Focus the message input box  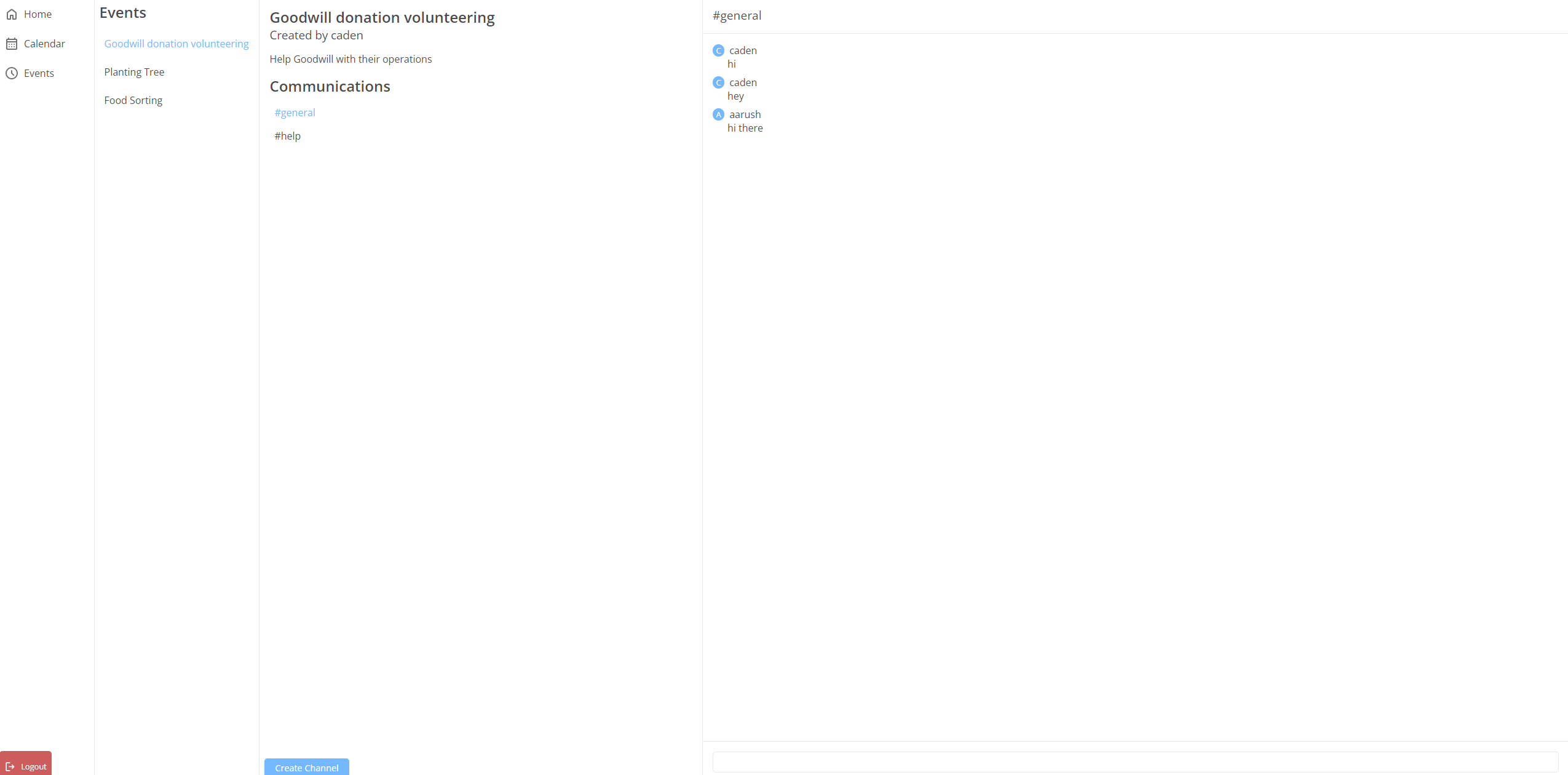(1134, 761)
